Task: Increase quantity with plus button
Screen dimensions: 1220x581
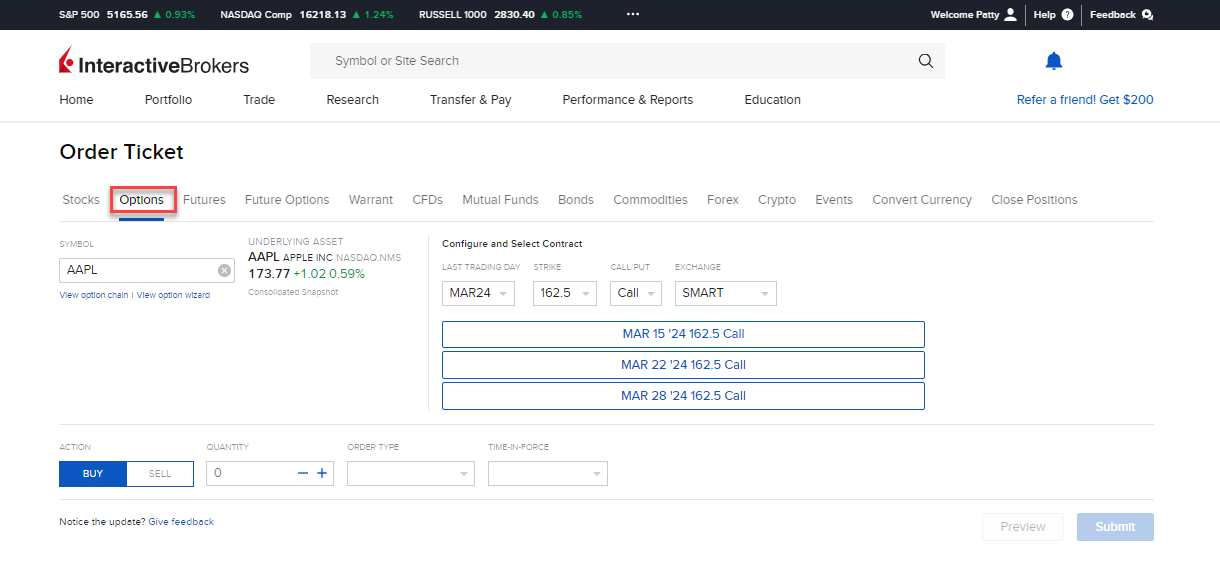Action: pos(322,473)
